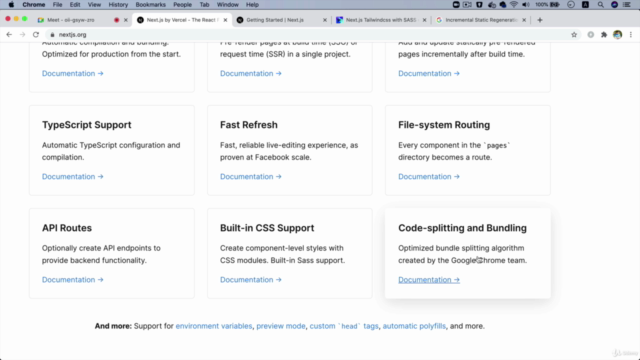Reload the nextjs.org page
Image resolution: width=640 pixels, height=360 pixels.
click(36, 35)
